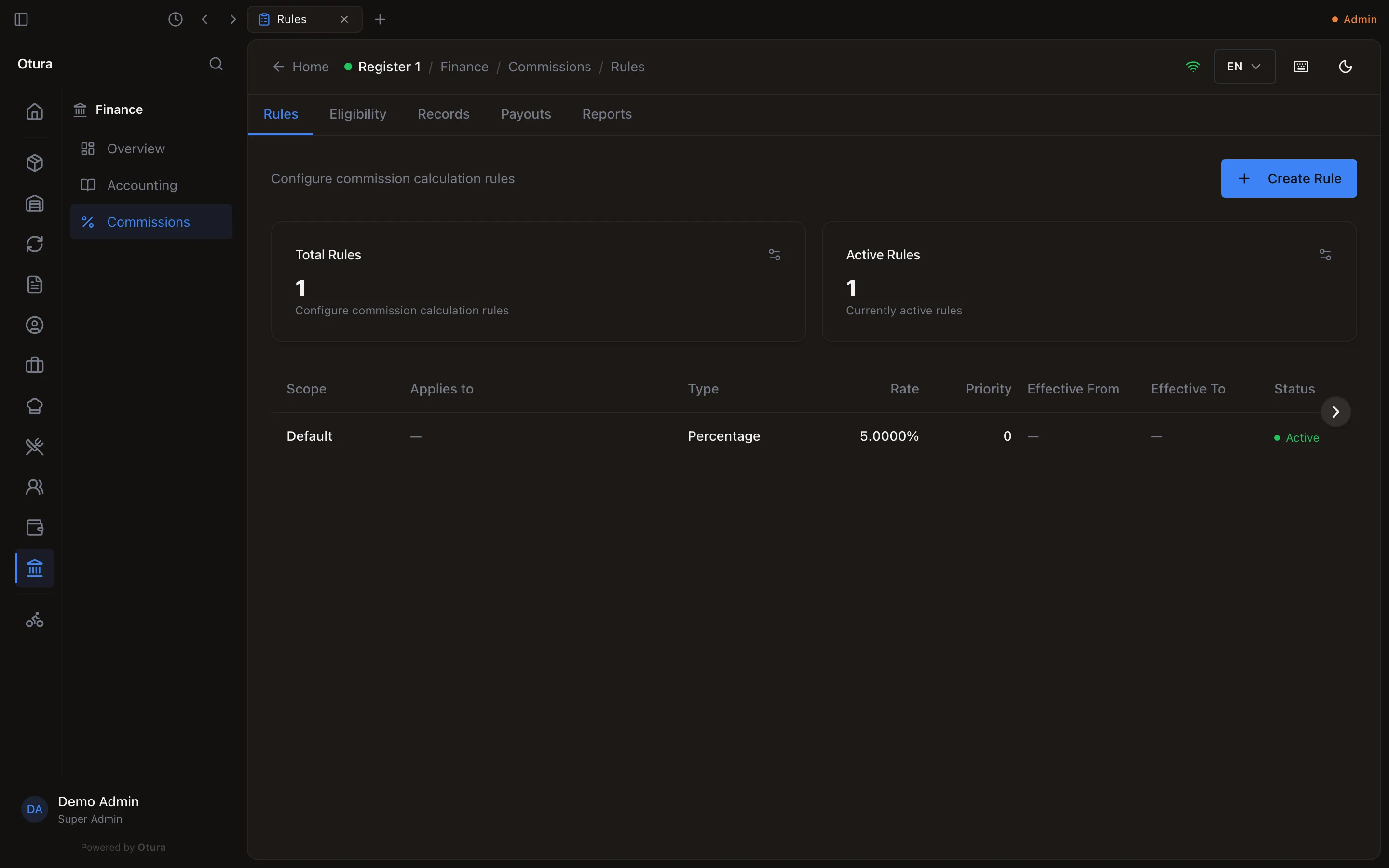Switch to the Reports tab
Viewport: 1389px width, 868px height.
click(607, 114)
